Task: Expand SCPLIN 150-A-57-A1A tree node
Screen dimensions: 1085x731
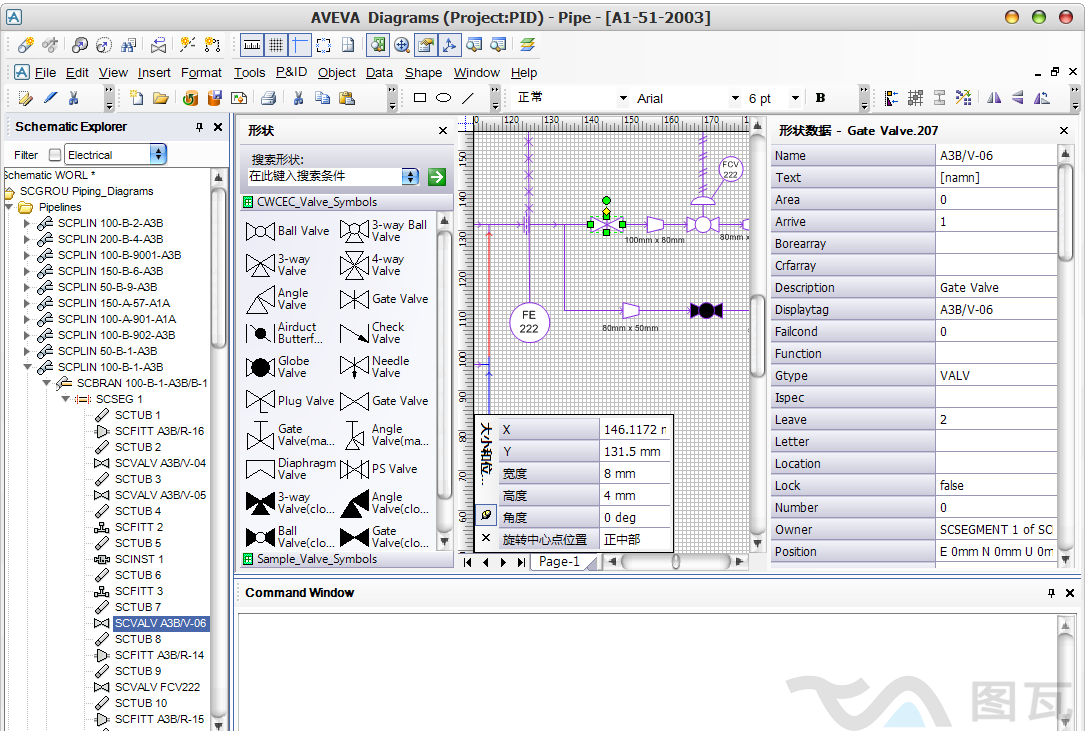Action: pos(26,303)
